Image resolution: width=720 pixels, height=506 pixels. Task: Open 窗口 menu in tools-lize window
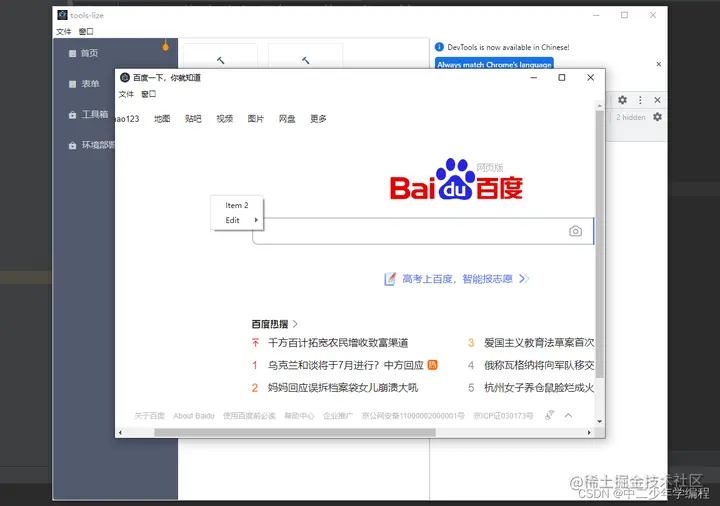click(x=86, y=32)
